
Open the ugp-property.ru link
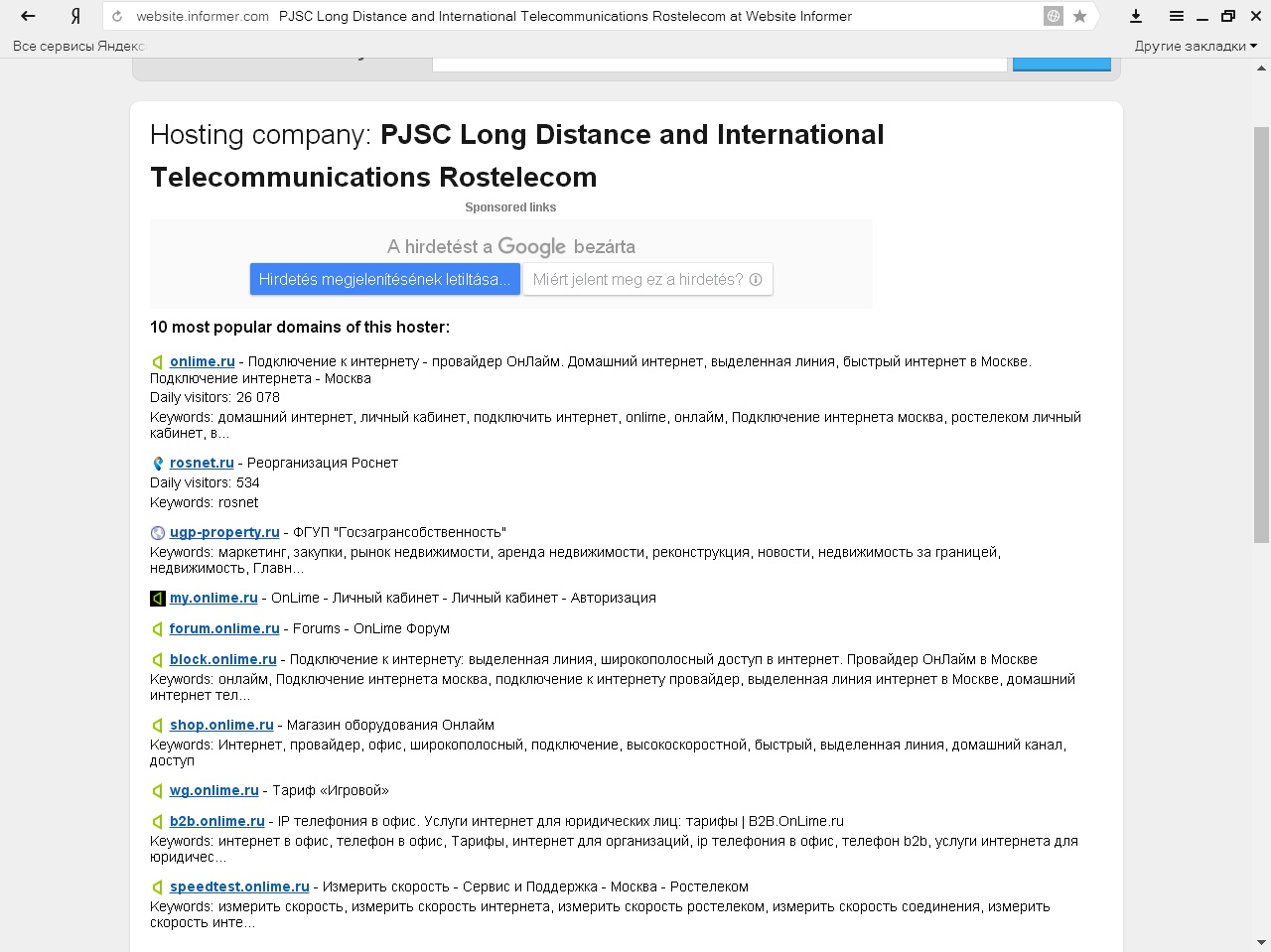[224, 532]
